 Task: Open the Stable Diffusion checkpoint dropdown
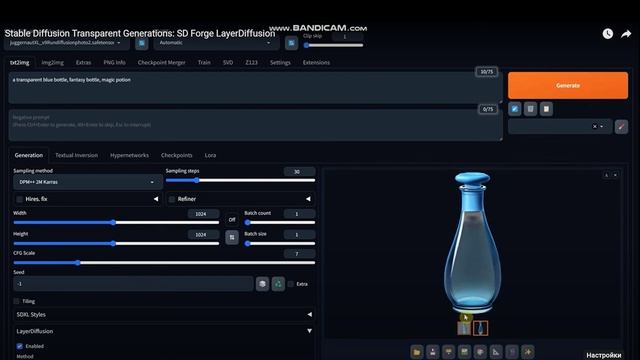tap(67, 43)
